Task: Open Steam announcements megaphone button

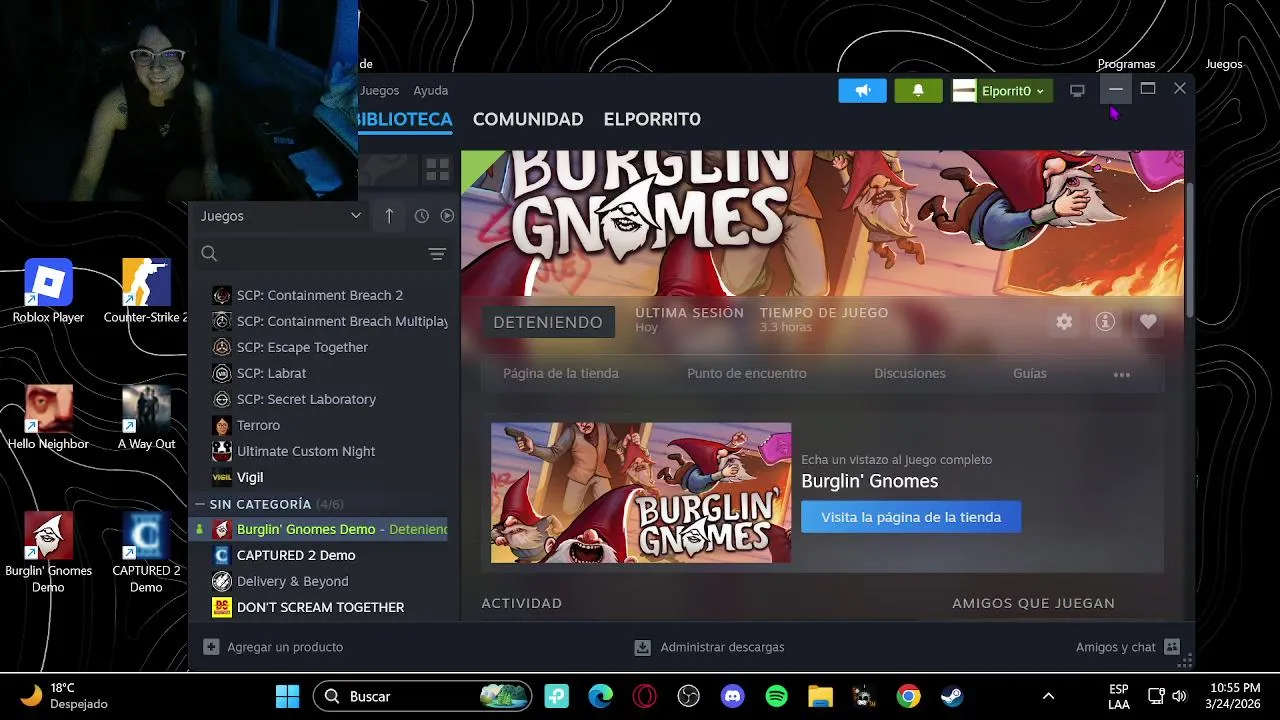Action: pos(863,91)
